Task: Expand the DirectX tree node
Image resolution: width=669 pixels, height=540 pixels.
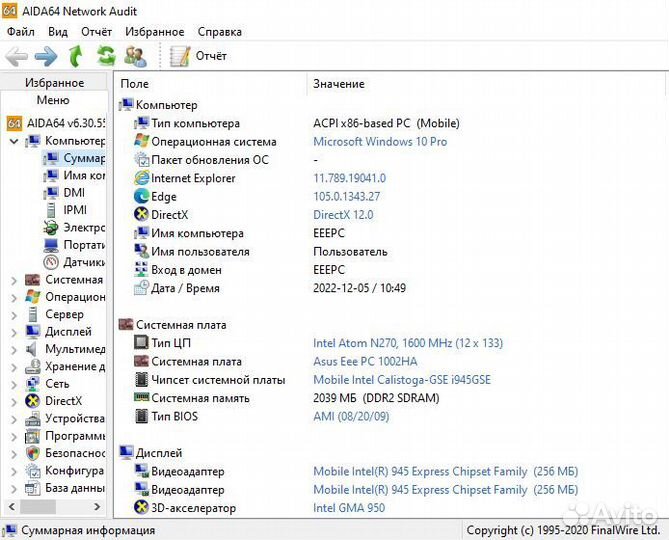Action: pos(14,402)
